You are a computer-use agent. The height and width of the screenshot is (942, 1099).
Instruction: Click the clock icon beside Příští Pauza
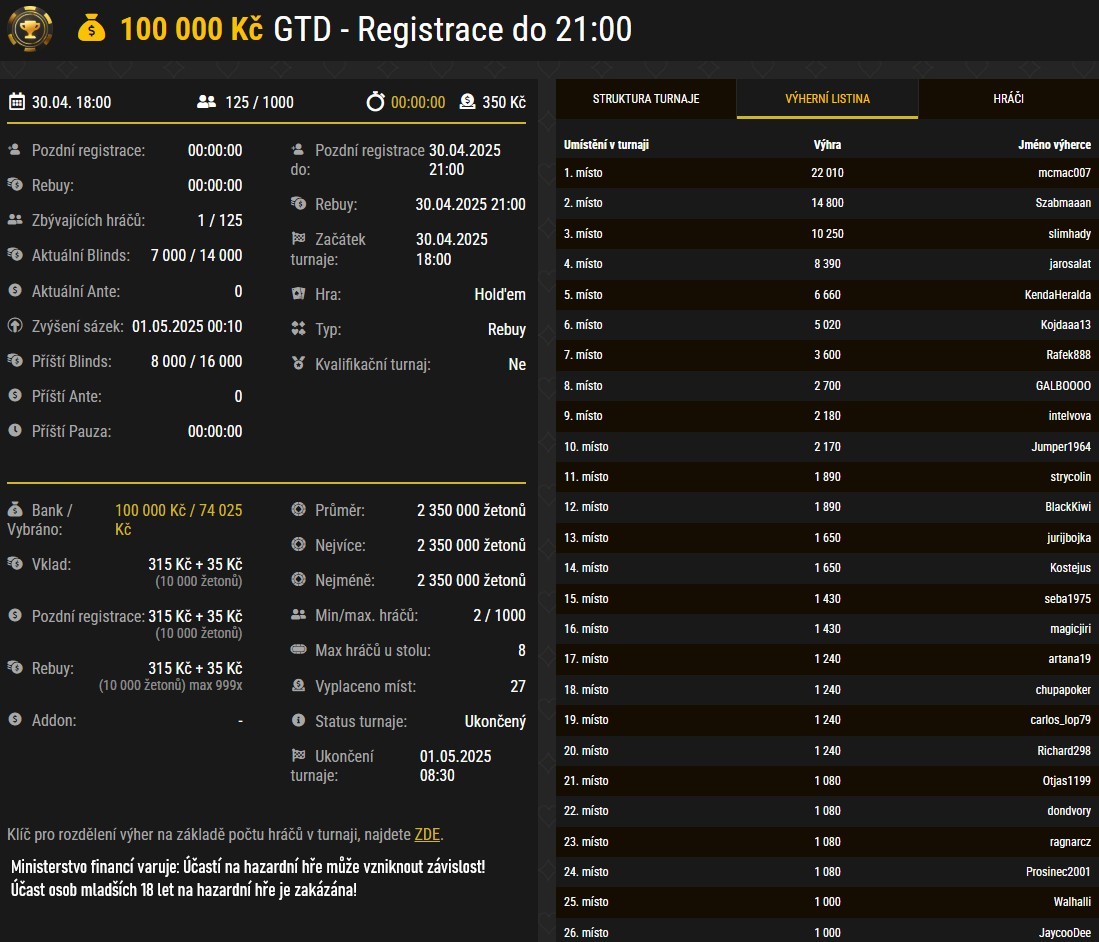click(x=15, y=431)
